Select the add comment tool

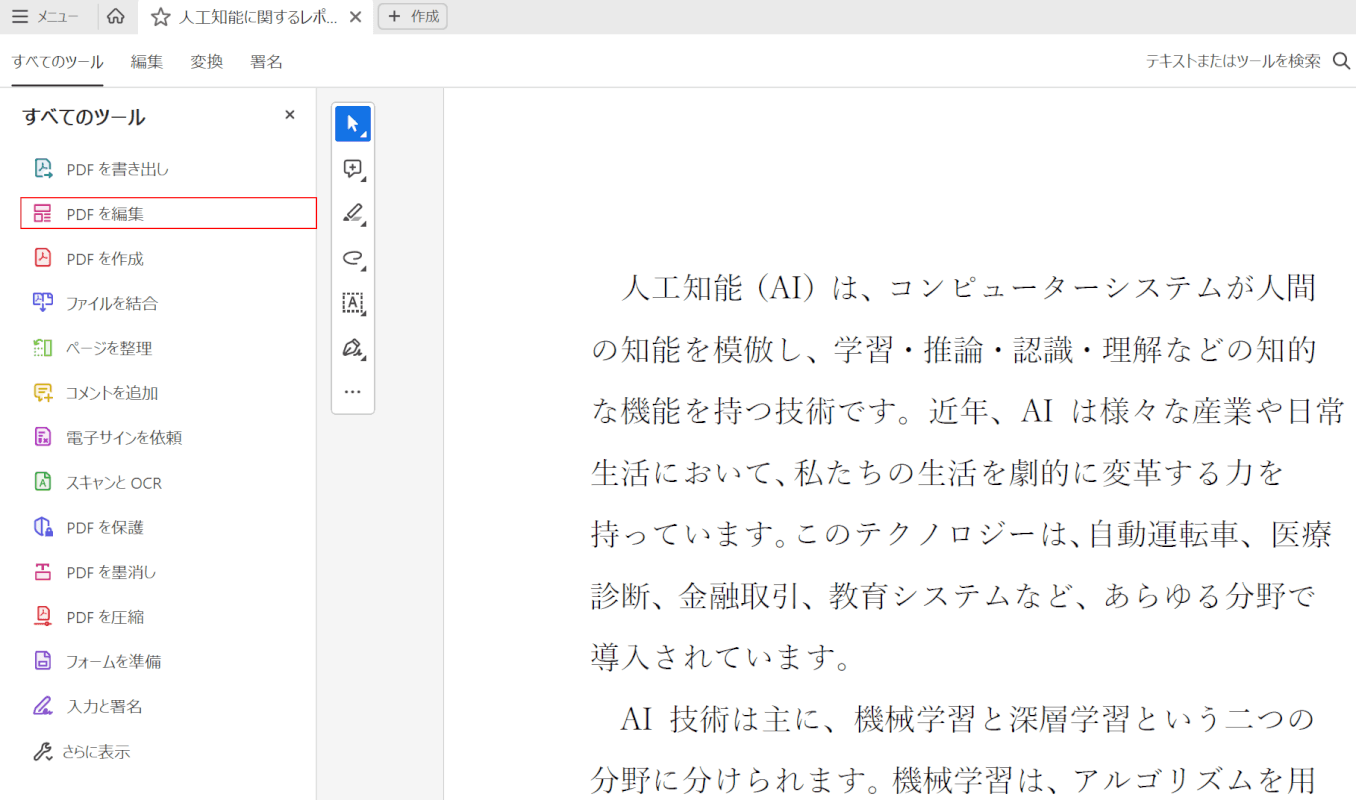pyautogui.click(x=353, y=169)
